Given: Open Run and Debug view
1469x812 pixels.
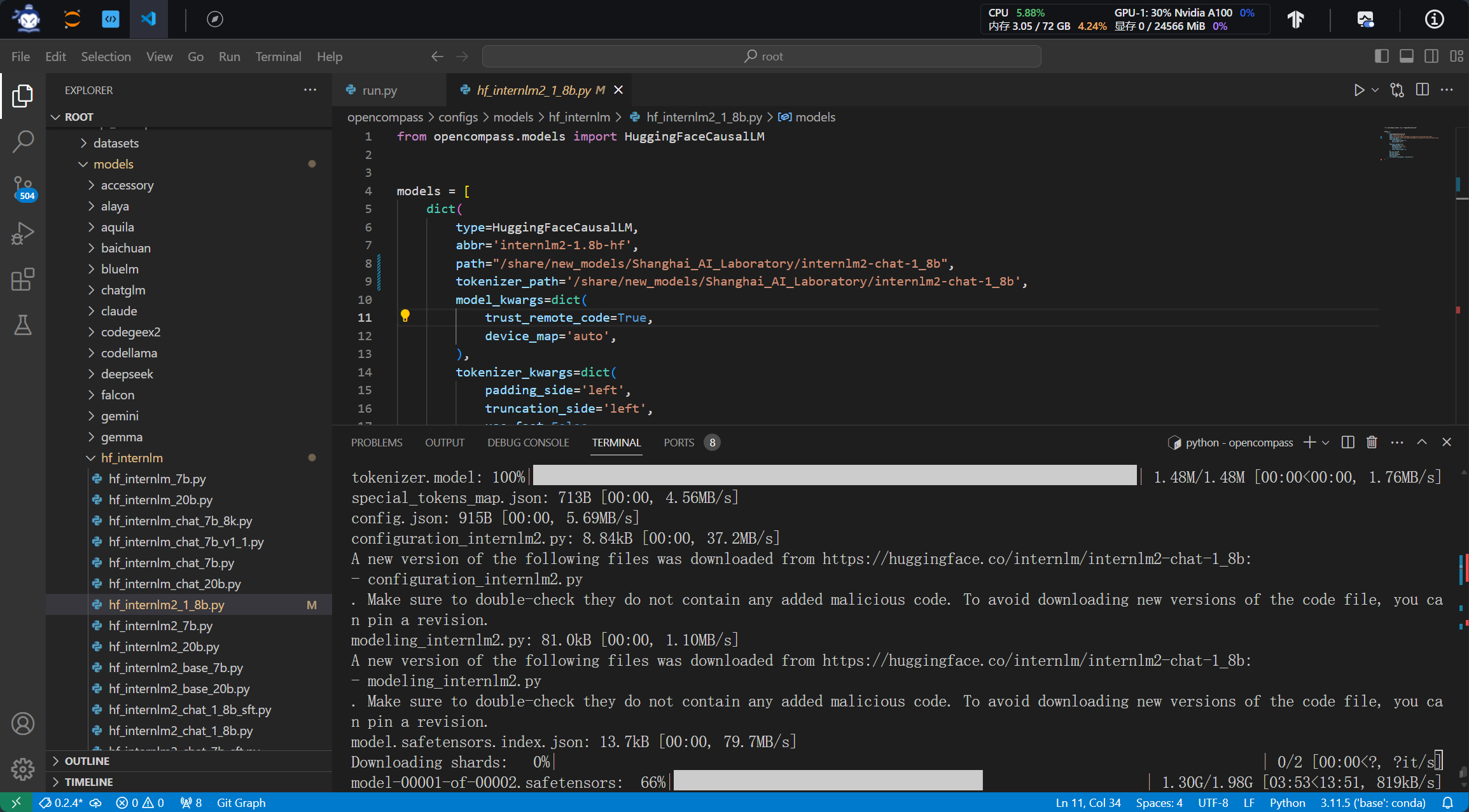Looking at the screenshot, I should 23,233.
